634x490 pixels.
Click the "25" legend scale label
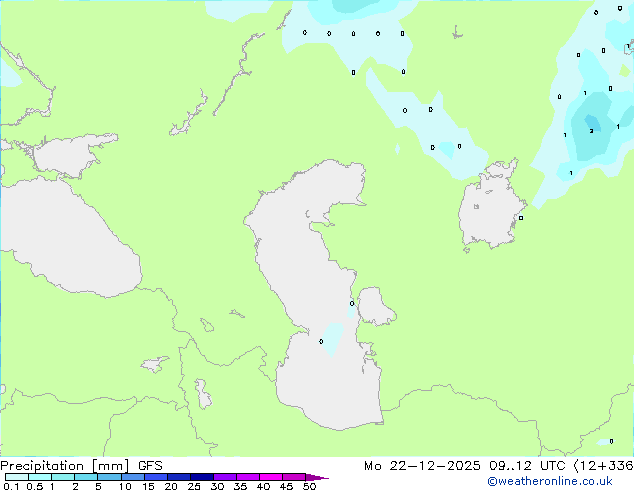[194, 486]
